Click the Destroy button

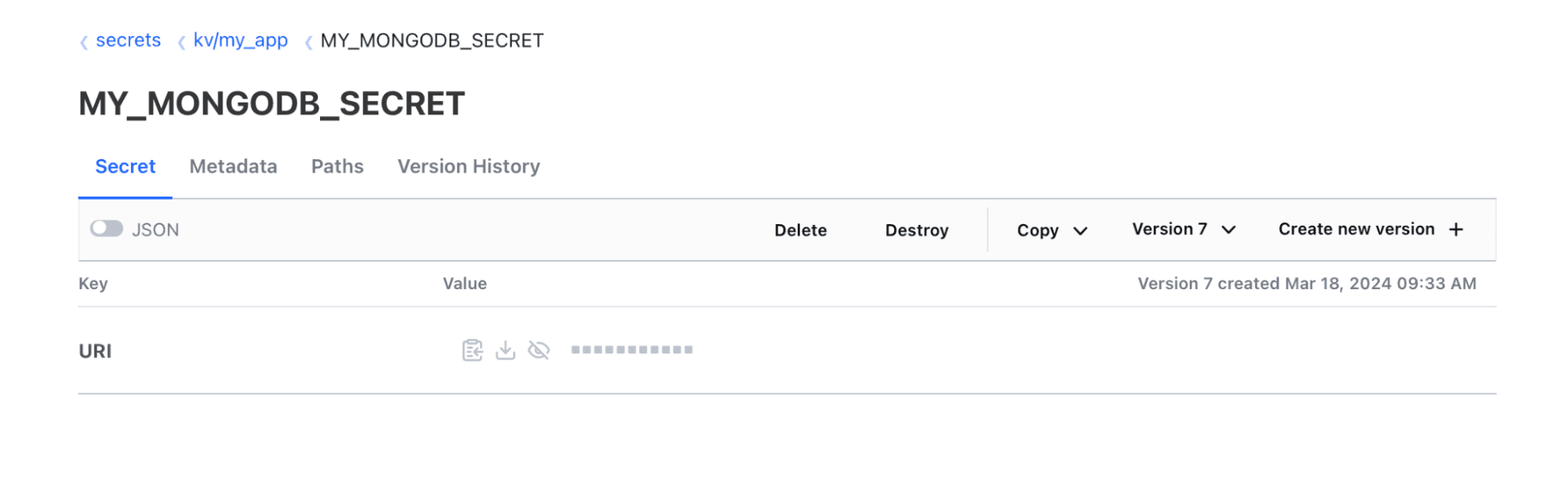click(916, 230)
